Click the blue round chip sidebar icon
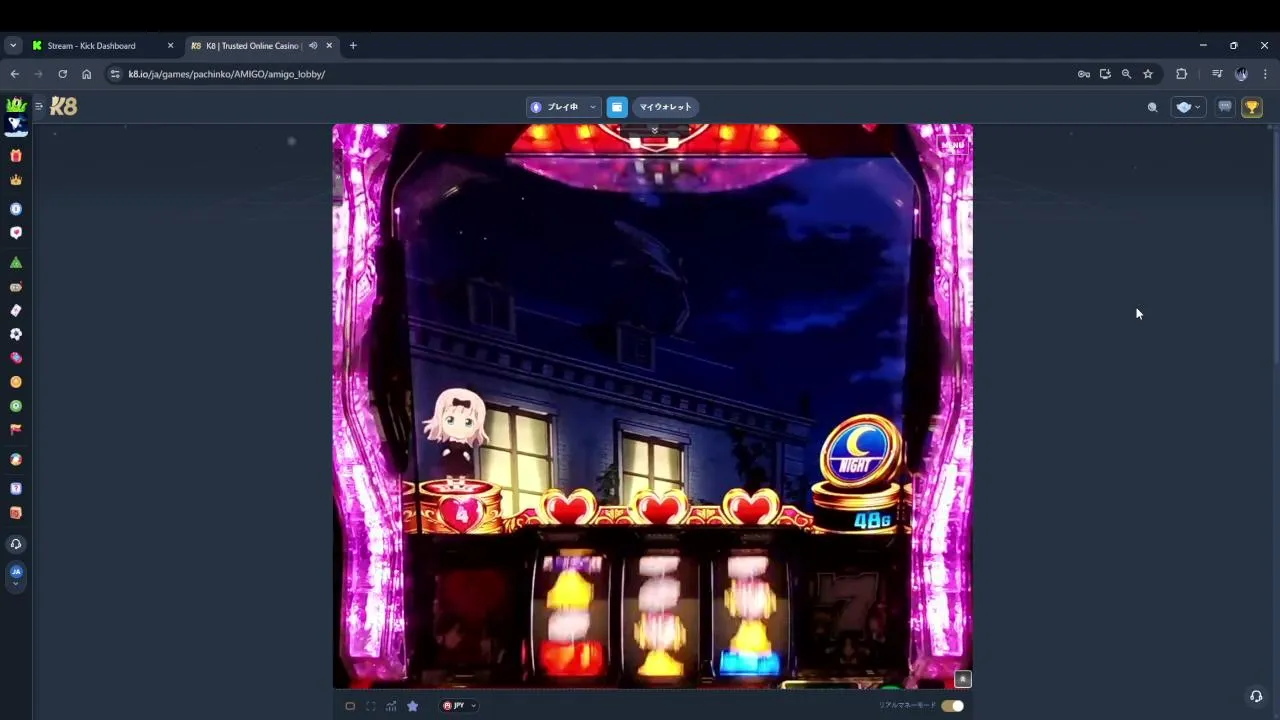Image resolution: width=1280 pixels, height=720 pixels. (16, 209)
